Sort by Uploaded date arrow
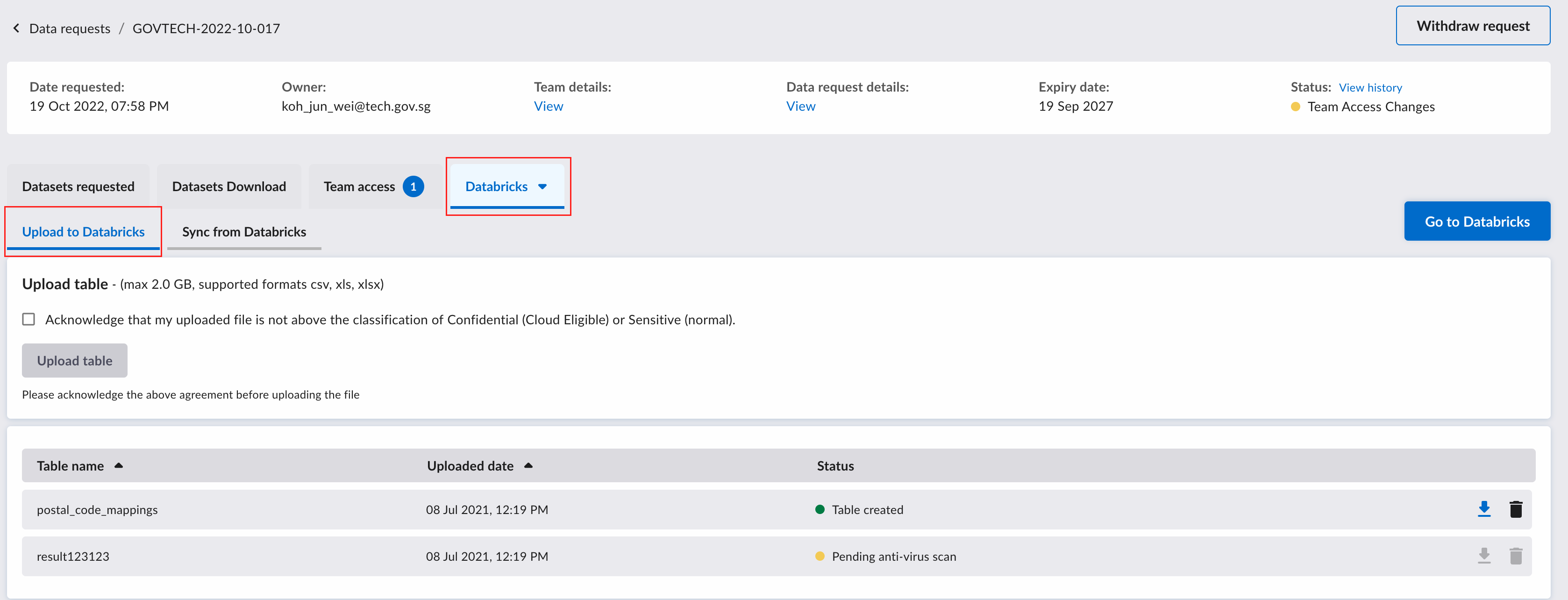Image resolution: width=1568 pixels, height=600 pixels. click(x=528, y=465)
